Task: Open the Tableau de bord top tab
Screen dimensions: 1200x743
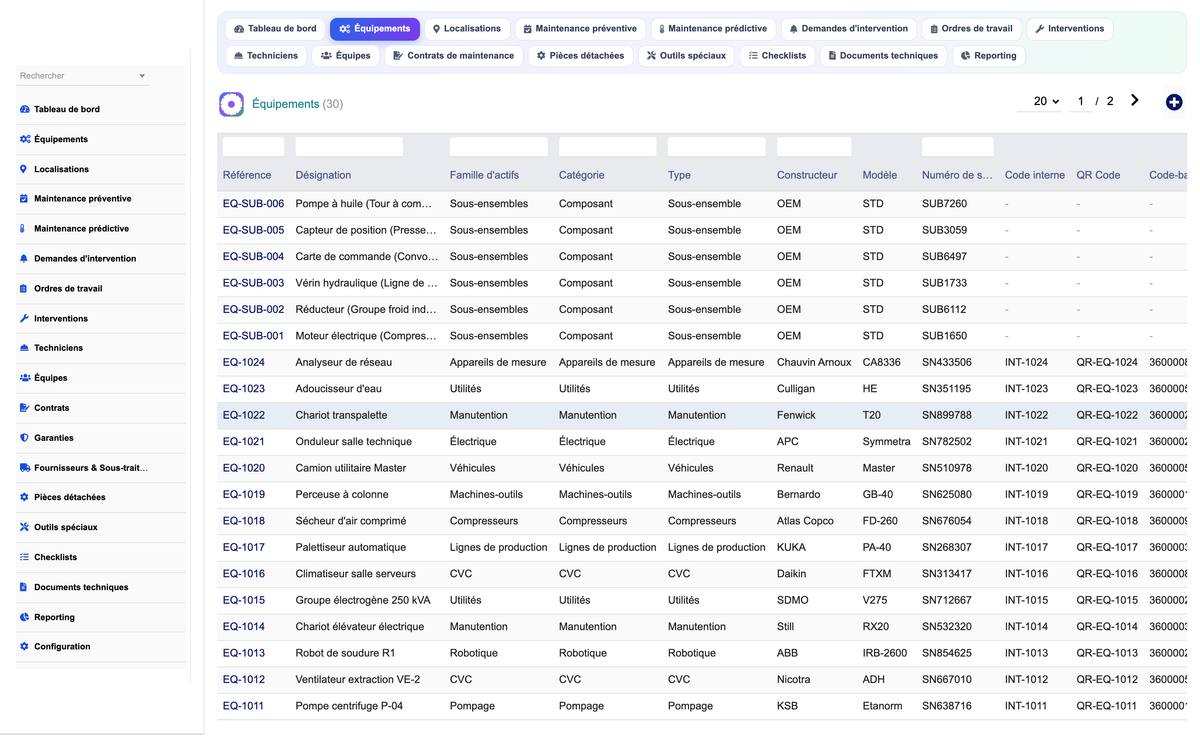Action: click(x=275, y=29)
